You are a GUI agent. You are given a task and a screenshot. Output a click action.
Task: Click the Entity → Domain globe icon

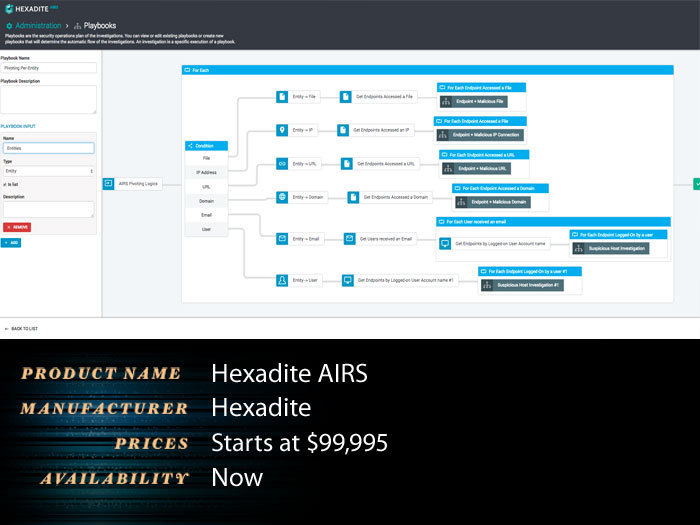pyautogui.click(x=282, y=197)
